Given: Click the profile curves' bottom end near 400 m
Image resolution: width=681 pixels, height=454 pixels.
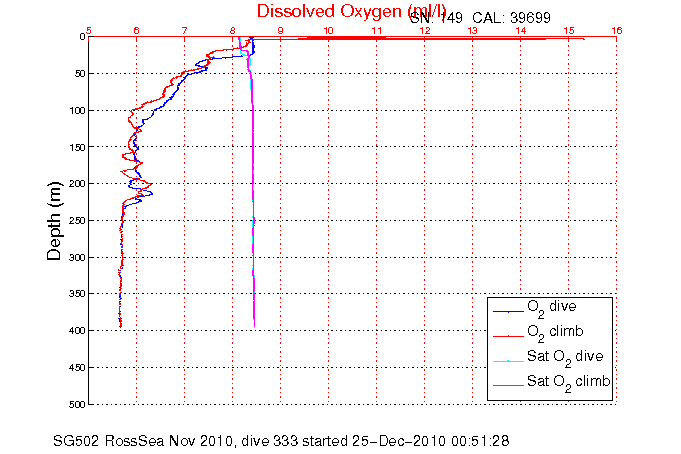Looking at the screenshot, I should (120, 326).
